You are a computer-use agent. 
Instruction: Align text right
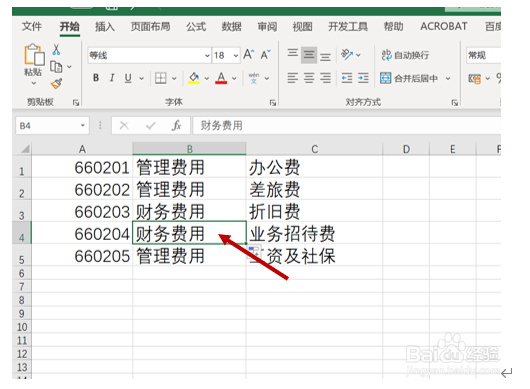point(326,78)
